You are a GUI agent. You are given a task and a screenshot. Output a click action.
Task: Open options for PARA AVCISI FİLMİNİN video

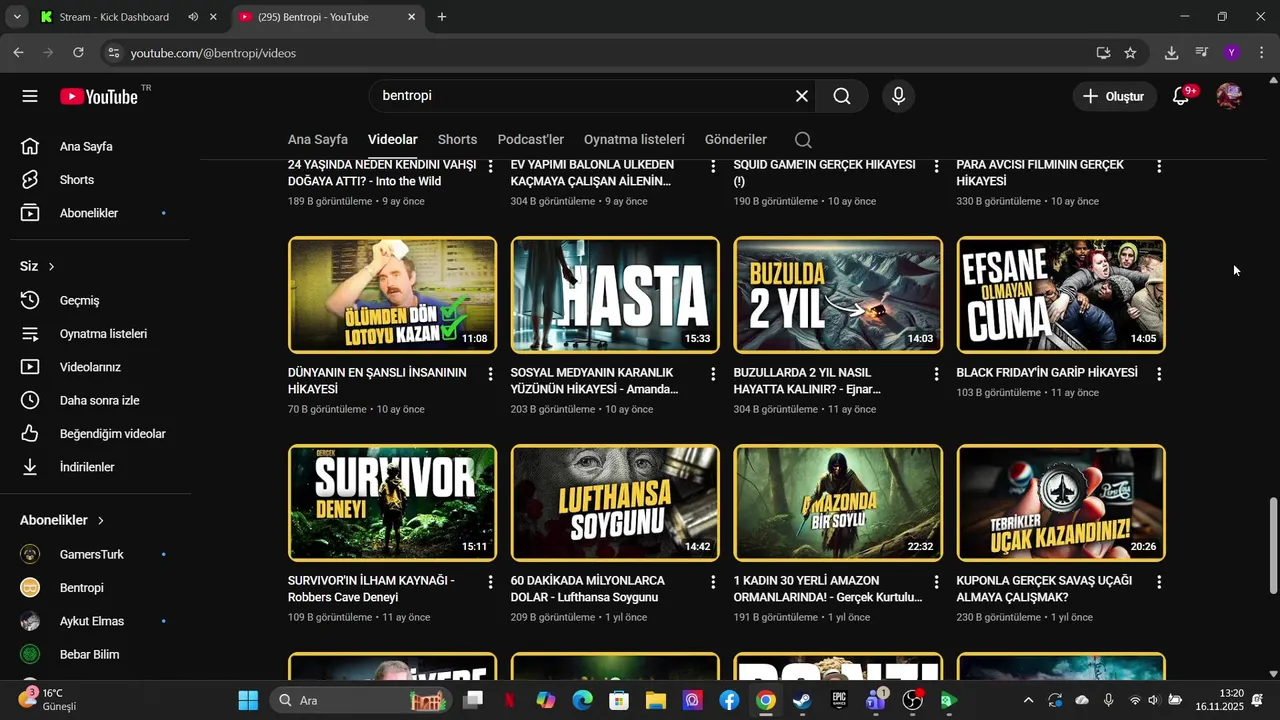[1159, 166]
